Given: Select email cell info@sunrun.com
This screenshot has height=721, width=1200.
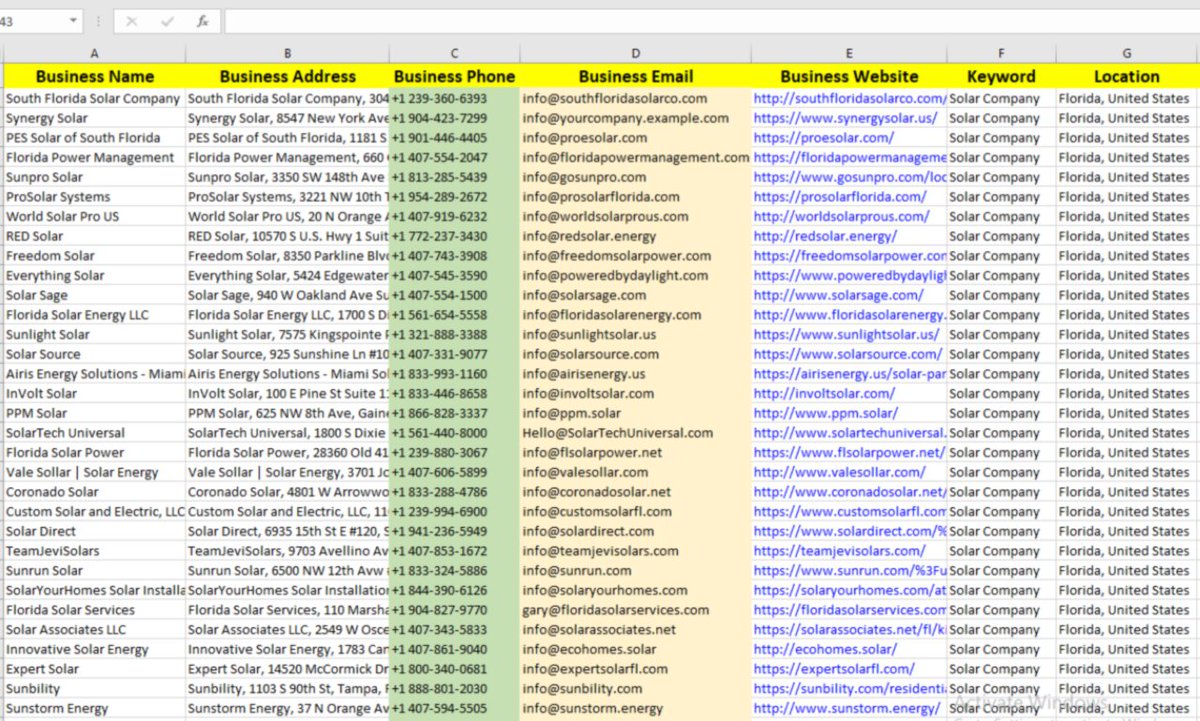Looking at the screenshot, I should [x=635, y=571].
